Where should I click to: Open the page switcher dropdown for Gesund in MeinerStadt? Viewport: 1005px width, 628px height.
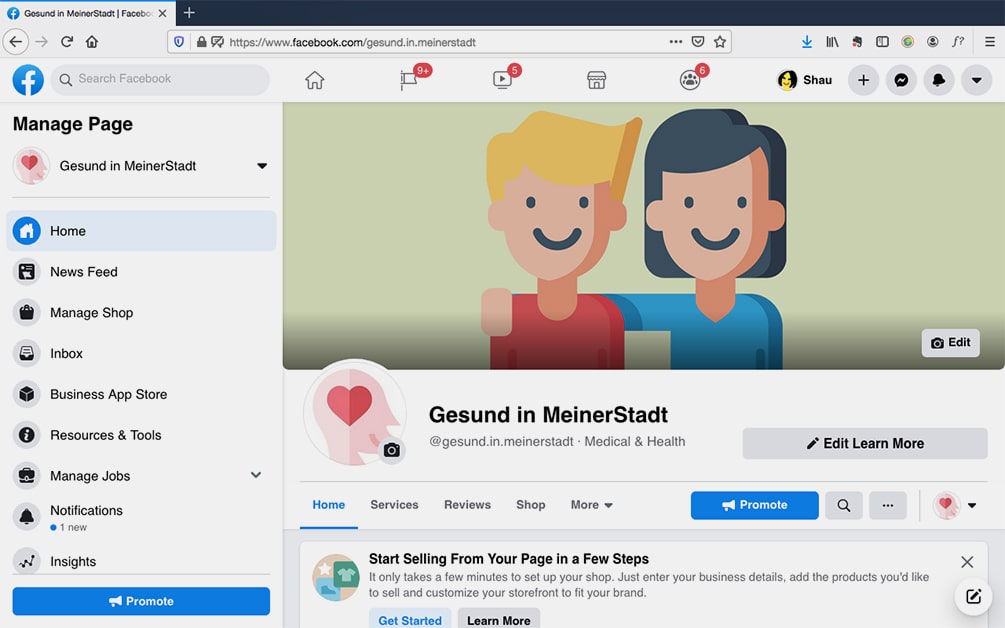(261, 166)
